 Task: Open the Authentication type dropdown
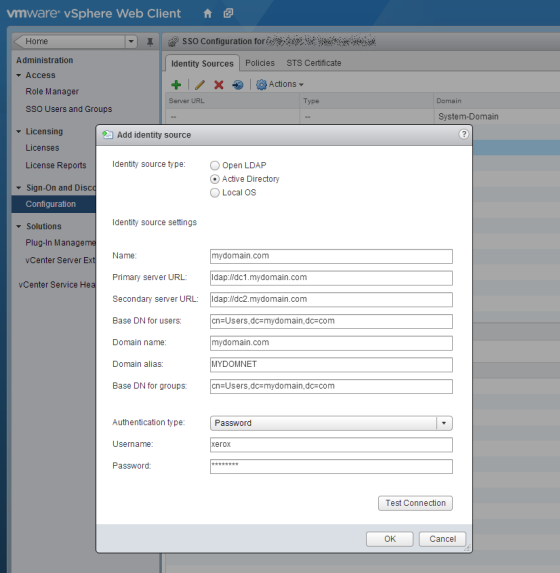(331, 423)
